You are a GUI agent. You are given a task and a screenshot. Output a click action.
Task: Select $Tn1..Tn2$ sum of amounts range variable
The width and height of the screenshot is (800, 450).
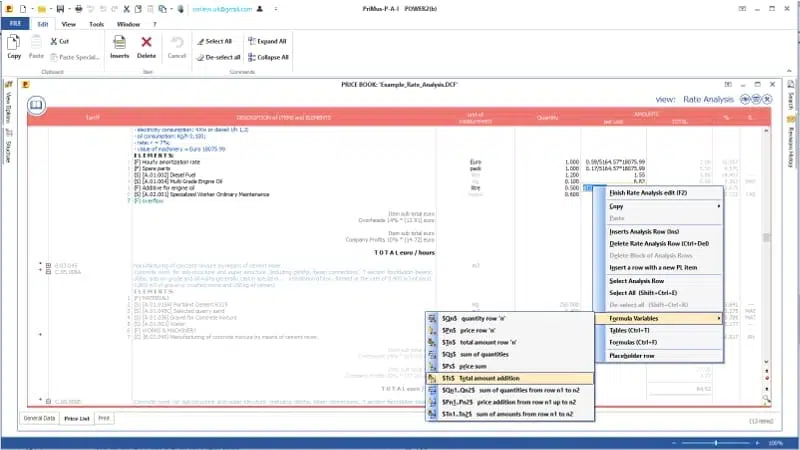(510, 414)
